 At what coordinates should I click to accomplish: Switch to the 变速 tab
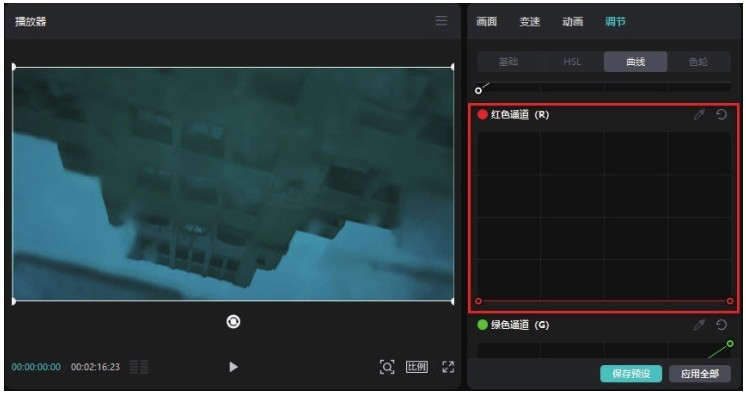tap(530, 21)
